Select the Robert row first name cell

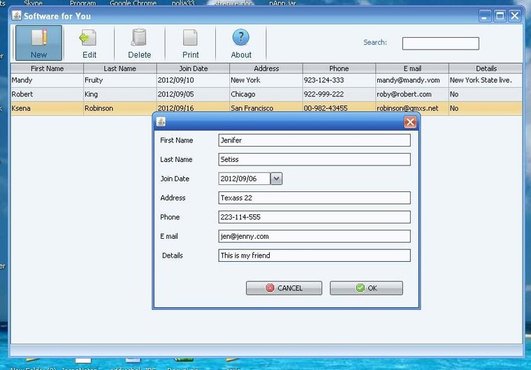click(47, 94)
